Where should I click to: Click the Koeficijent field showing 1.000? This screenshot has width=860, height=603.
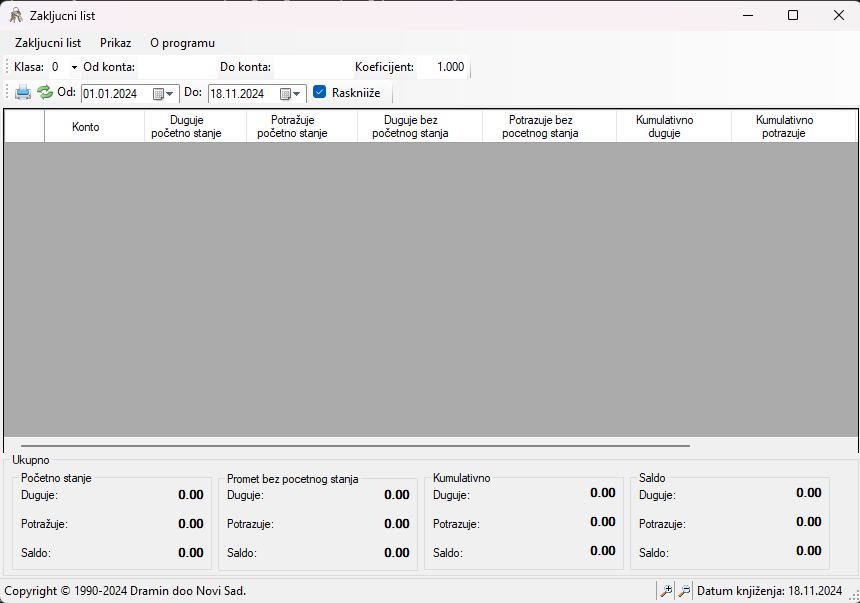pos(442,67)
